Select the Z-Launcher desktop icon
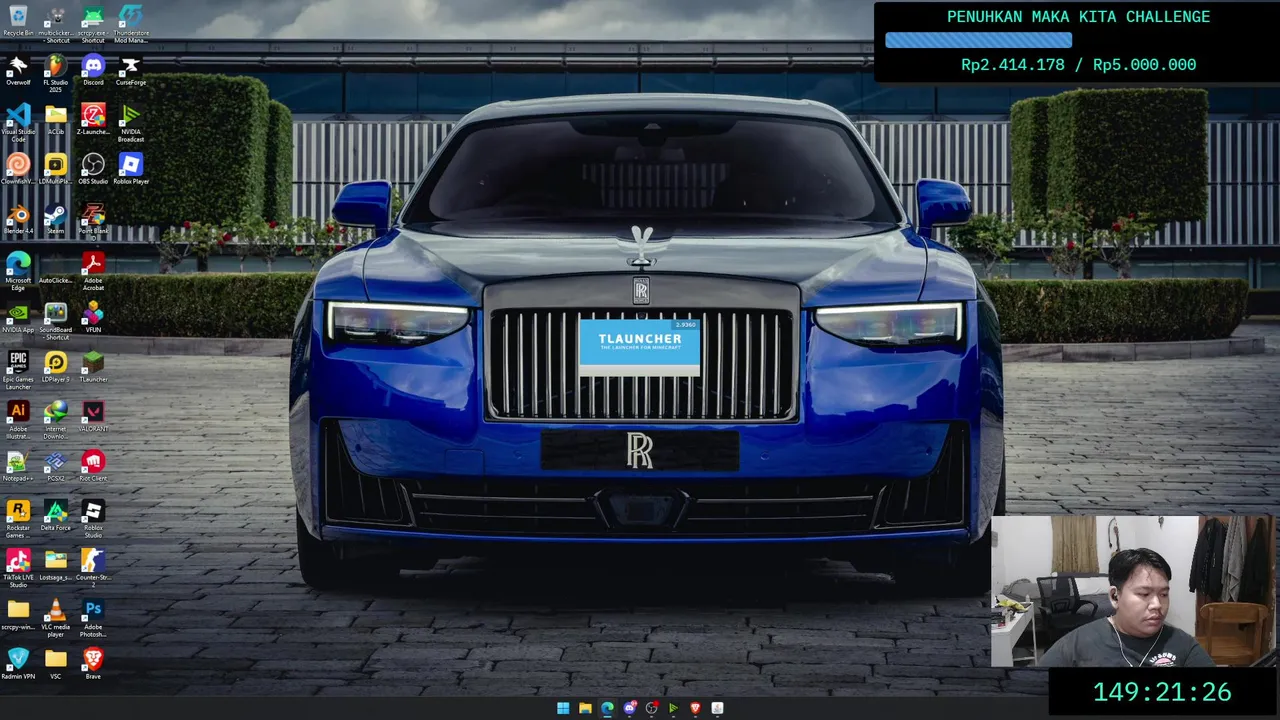Viewport: 1280px width, 720px height. tap(93, 120)
